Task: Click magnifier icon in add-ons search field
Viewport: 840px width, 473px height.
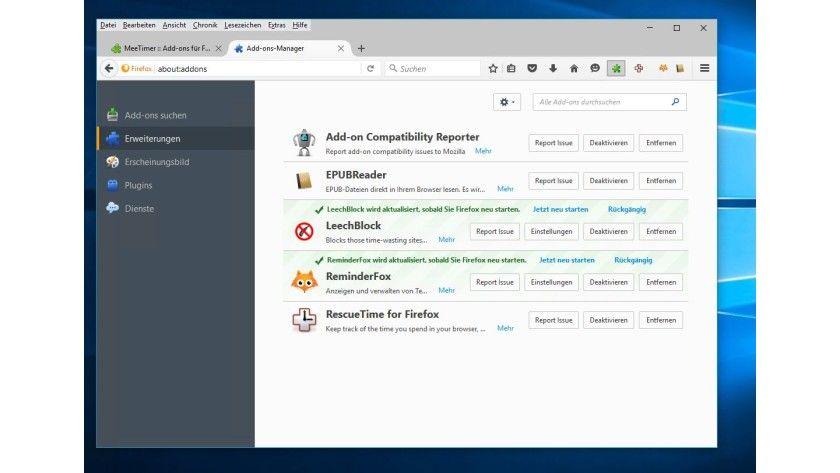Action: [675, 102]
